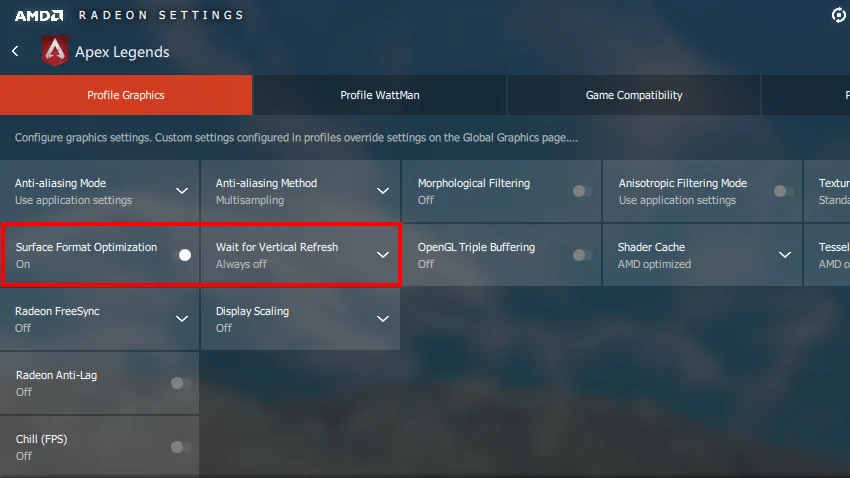Turn off Surface Format Optimization toggle

click(181, 255)
